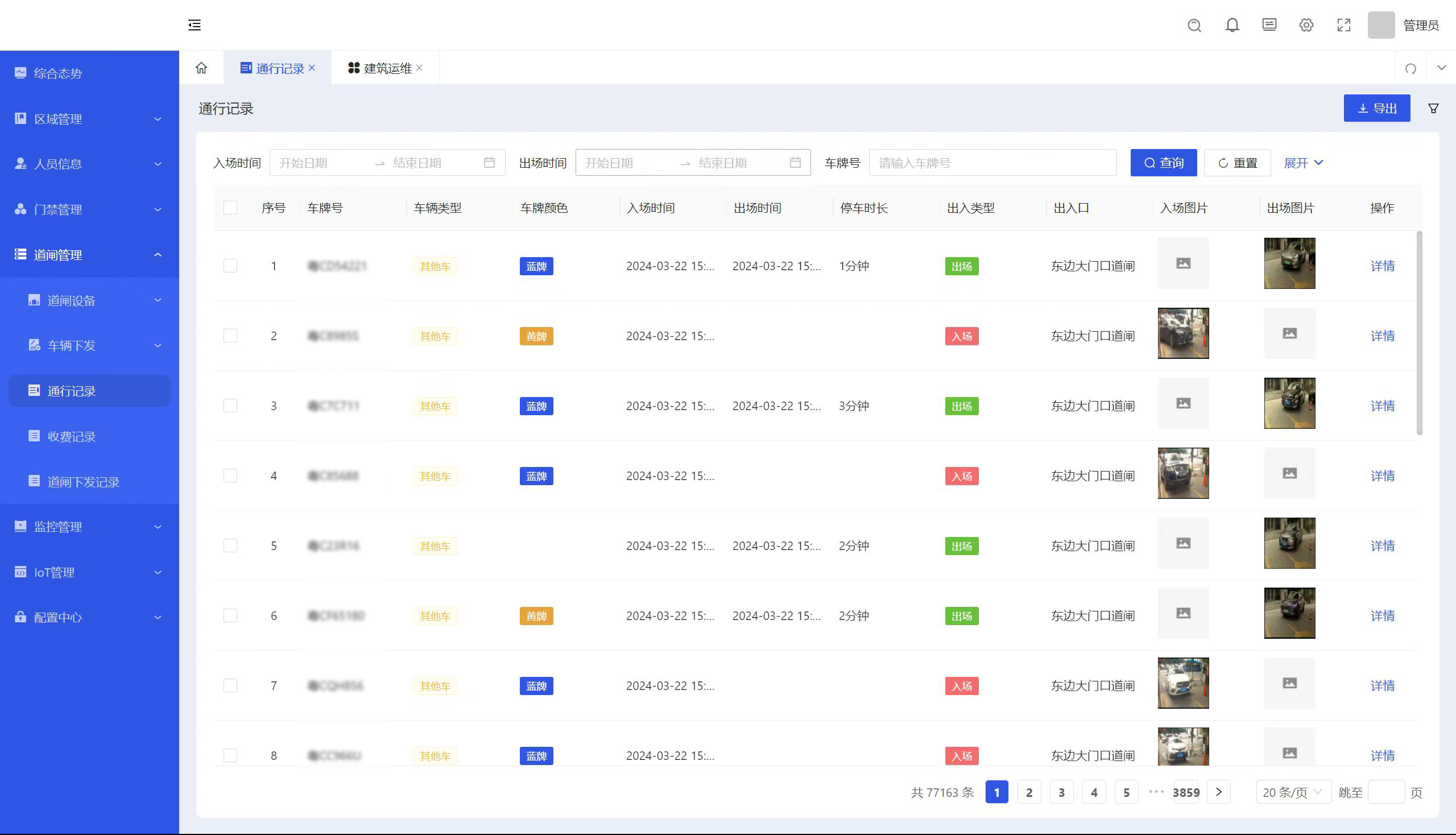
Task: Check the checkbox for row 5
Action: click(x=230, y=545)
